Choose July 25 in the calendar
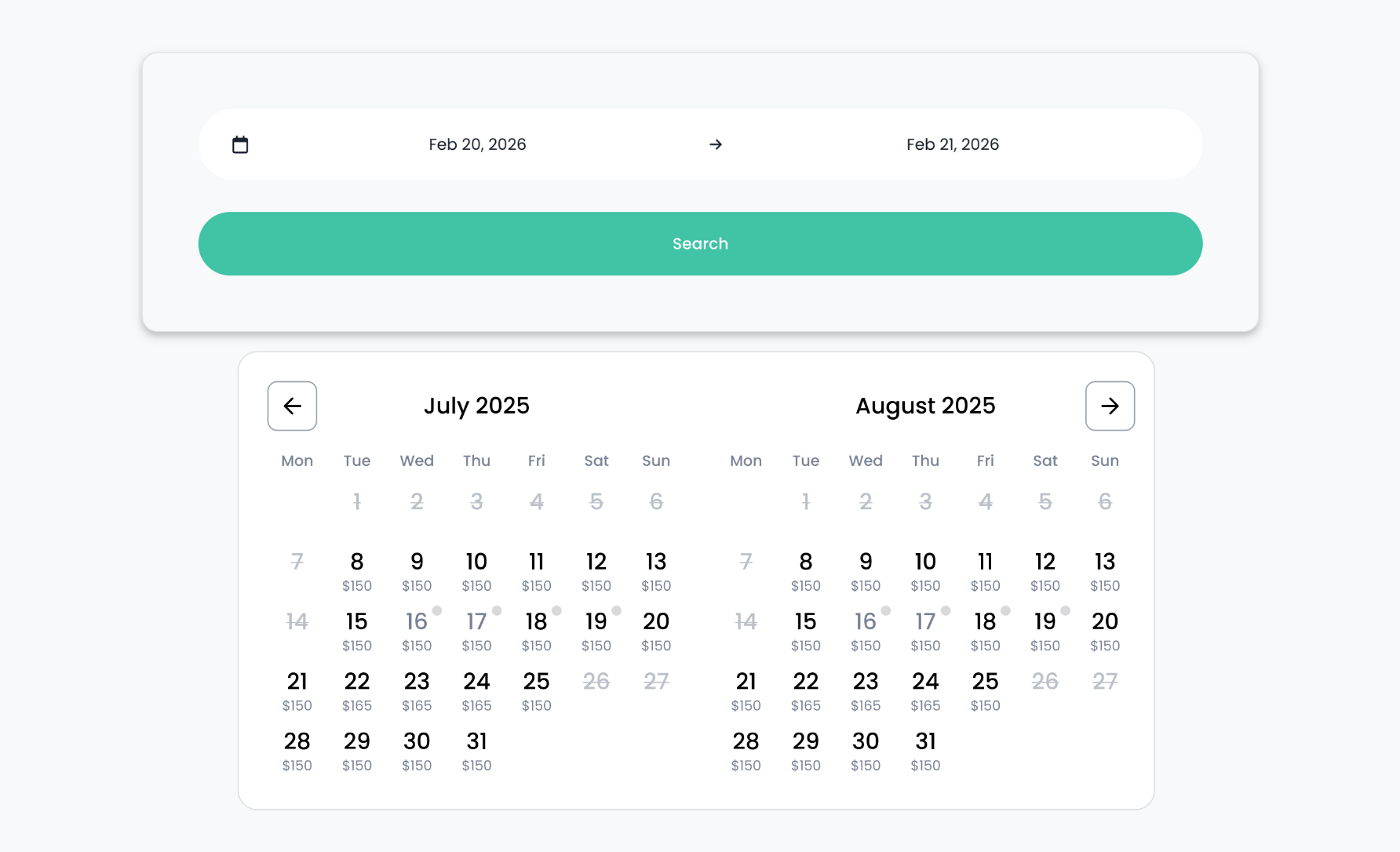This screenshot has height=852, width=1400. coord(537,691)
